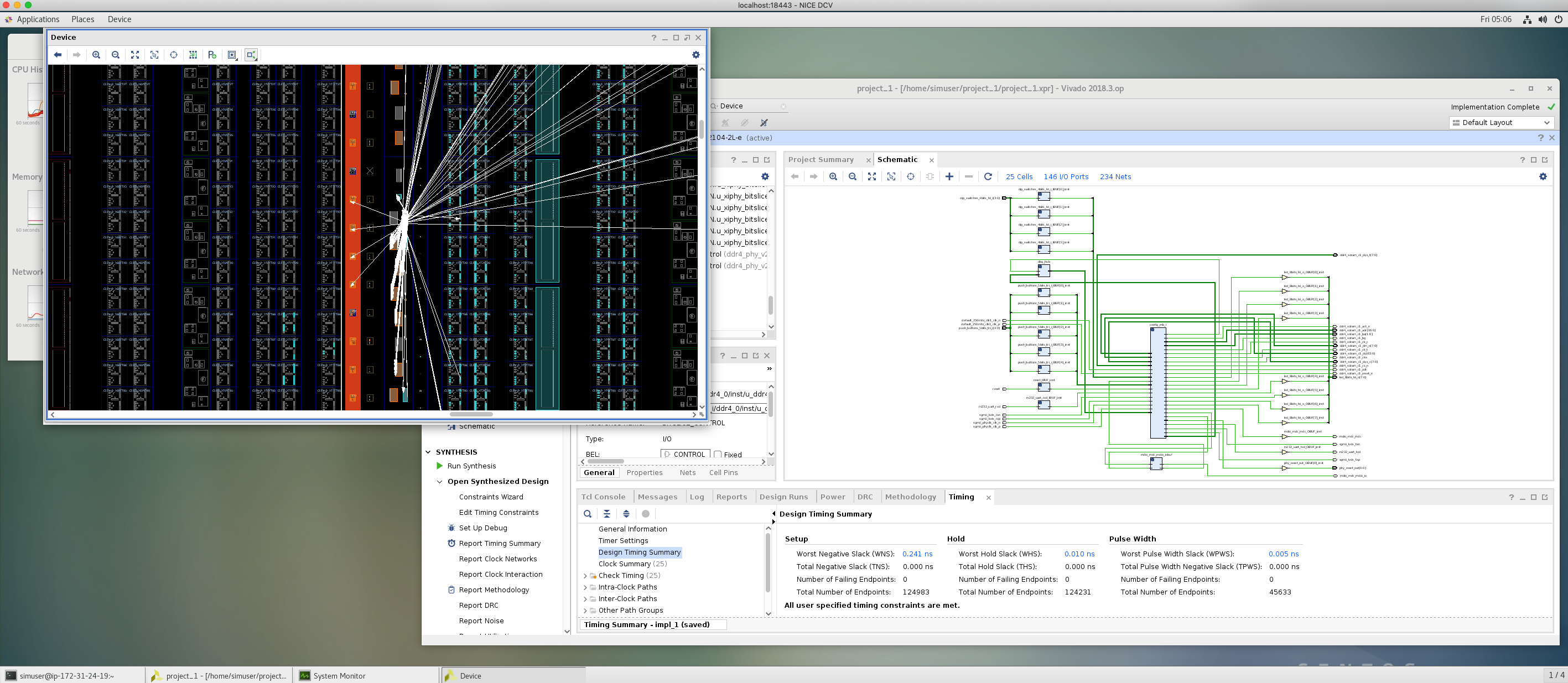Toggle the Fixed checkbox for the BEL
The height and width of the screenshot is (683, 1568).
pos(718,455)
